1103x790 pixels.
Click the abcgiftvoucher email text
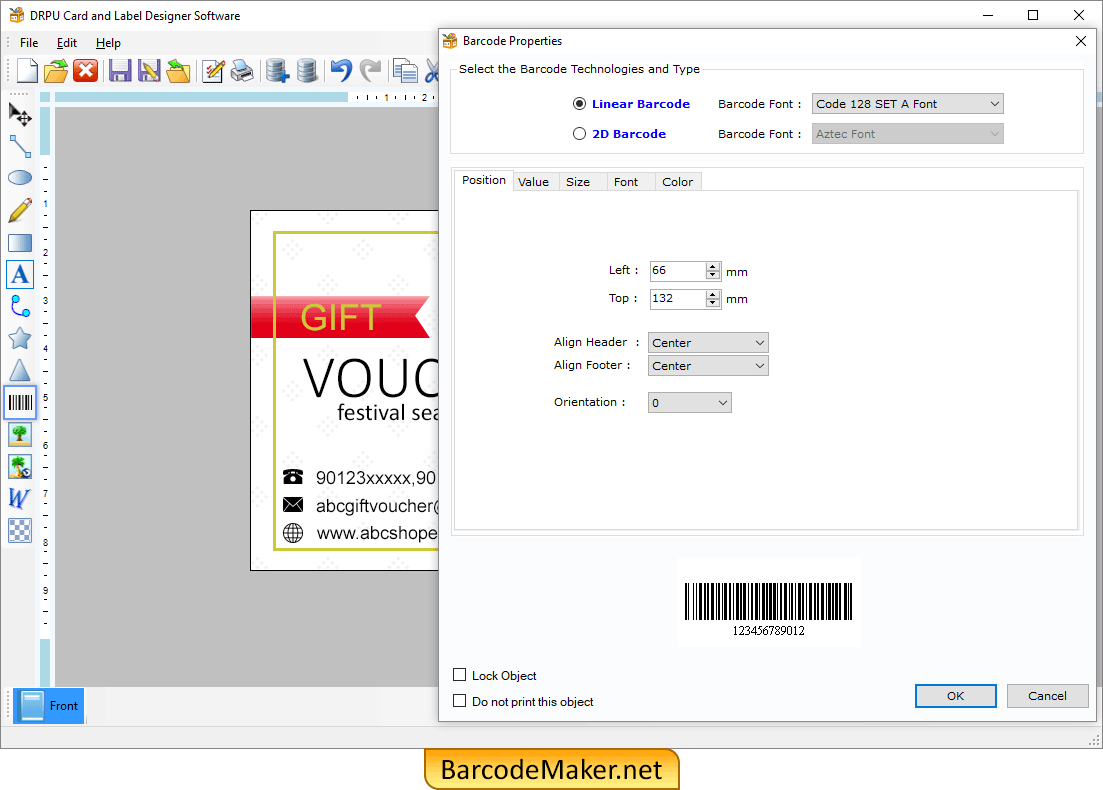[x=377, y=506]
